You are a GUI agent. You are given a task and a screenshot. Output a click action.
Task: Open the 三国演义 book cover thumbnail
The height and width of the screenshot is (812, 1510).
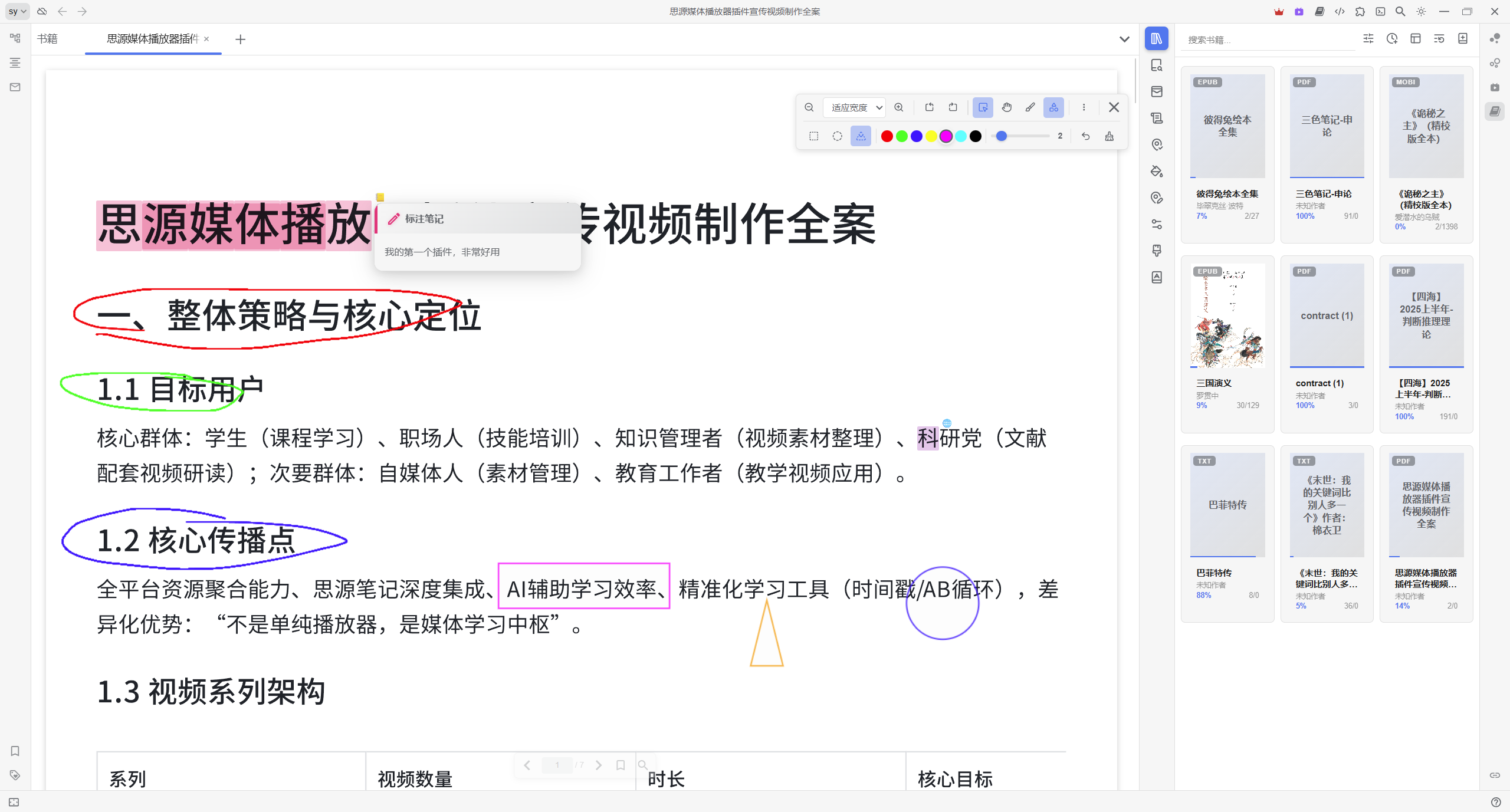pyautogui.click(x=1227, y=316)
